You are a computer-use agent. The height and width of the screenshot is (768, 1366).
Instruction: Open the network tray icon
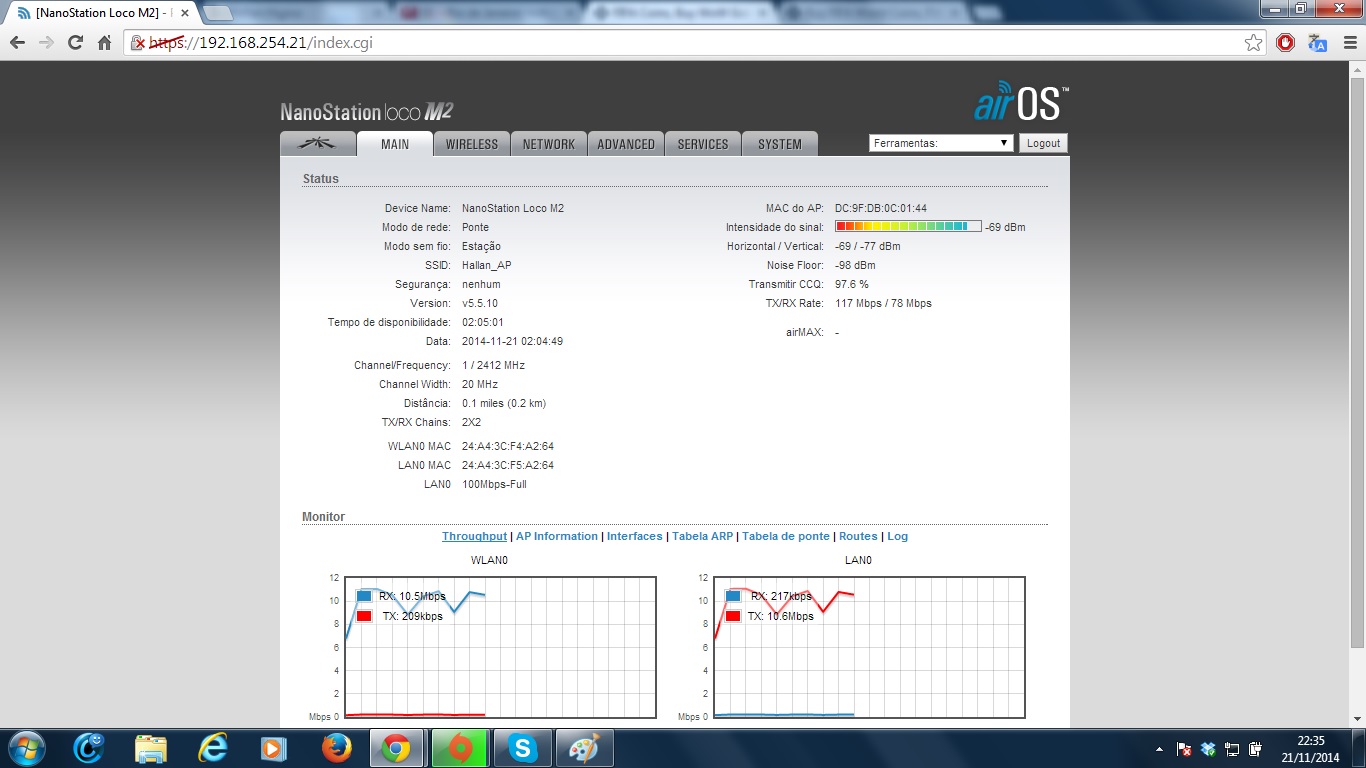[1232, 748]
